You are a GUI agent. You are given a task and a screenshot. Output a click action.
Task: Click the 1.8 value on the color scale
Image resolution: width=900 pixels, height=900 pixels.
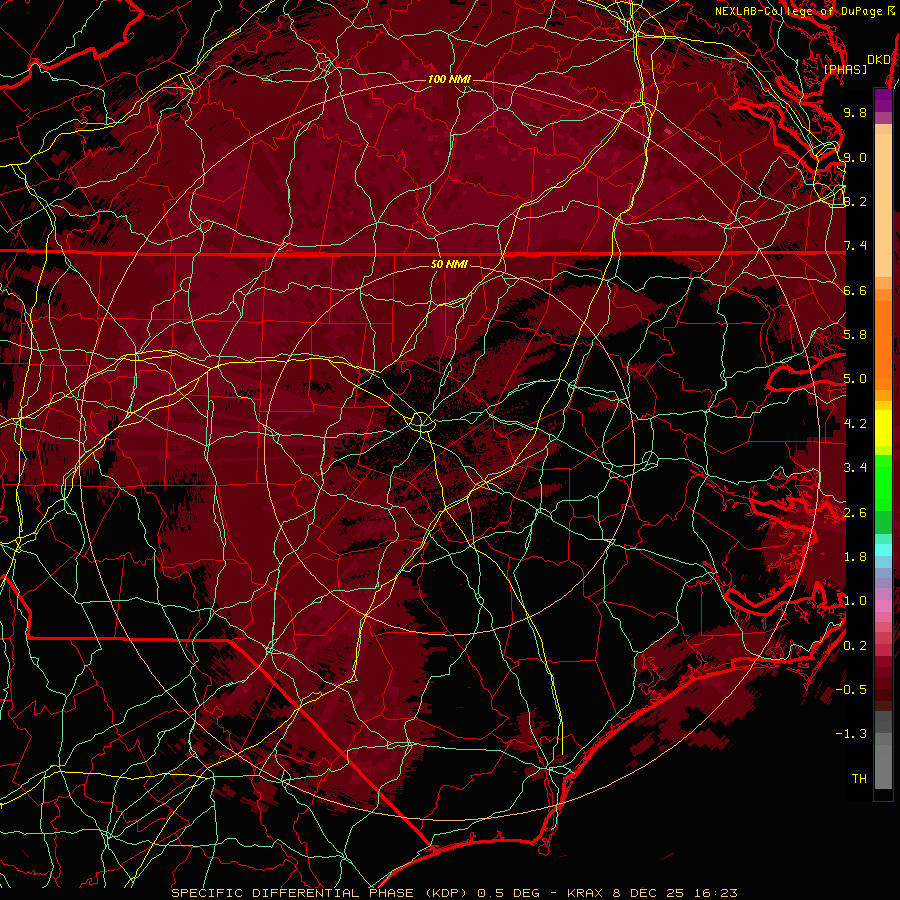855,557
